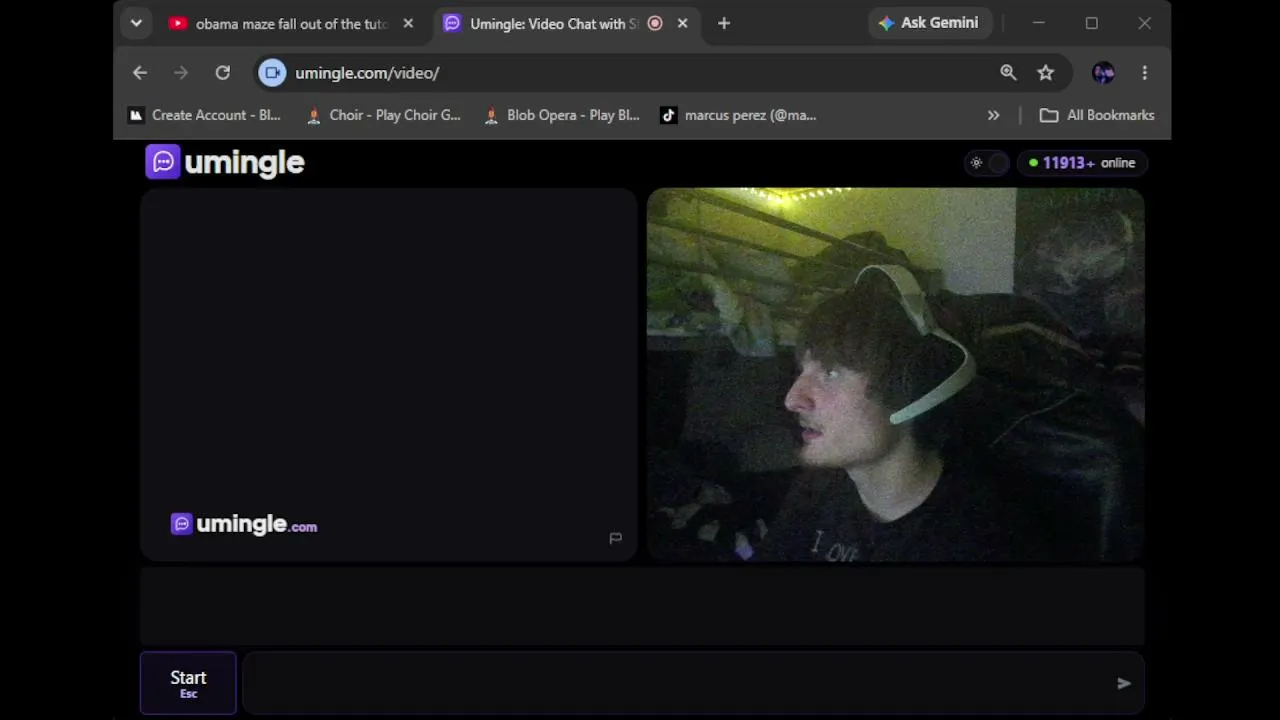Expand the hidden bookmarks chevron

993,115
